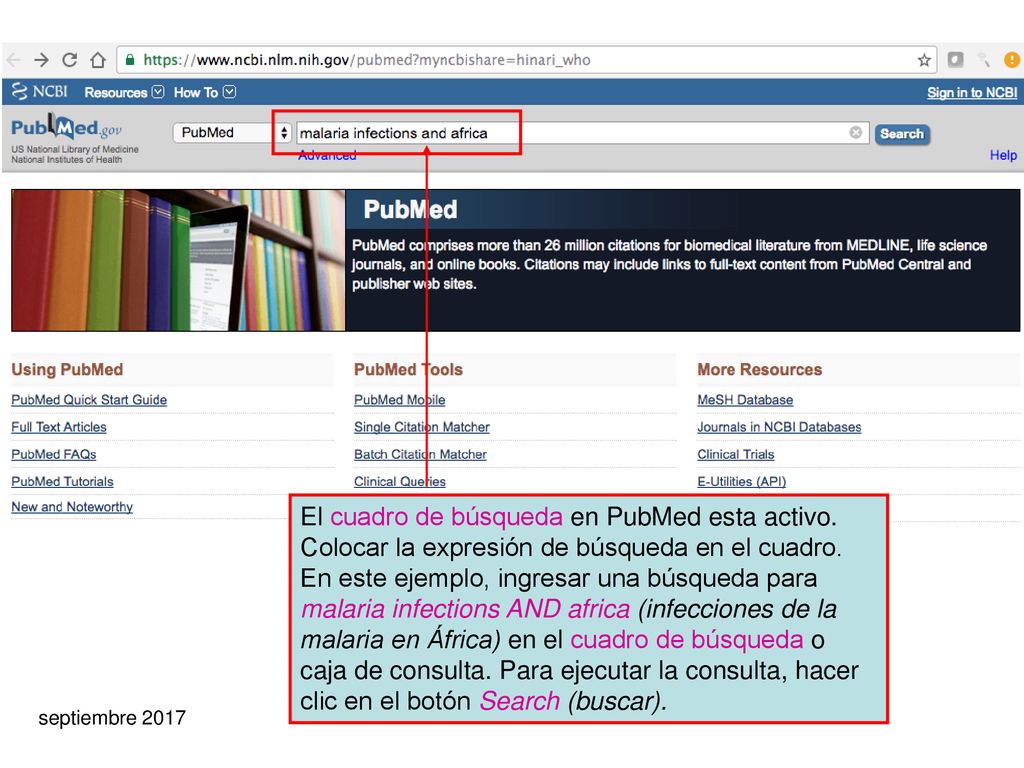Click the bookshelf banner image
The image size is (1024, 768).
178,260
